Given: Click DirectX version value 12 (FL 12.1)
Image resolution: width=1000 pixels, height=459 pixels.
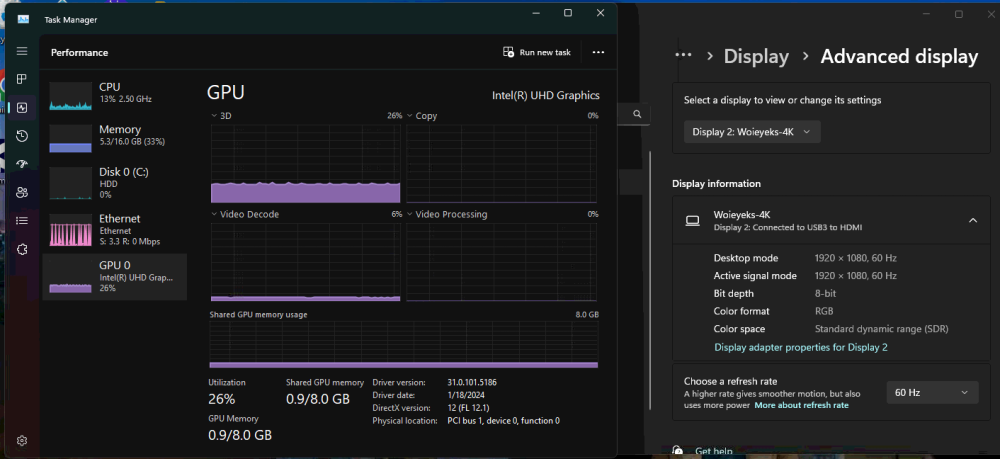Looking at the screenshot, I should pos(468,408).
